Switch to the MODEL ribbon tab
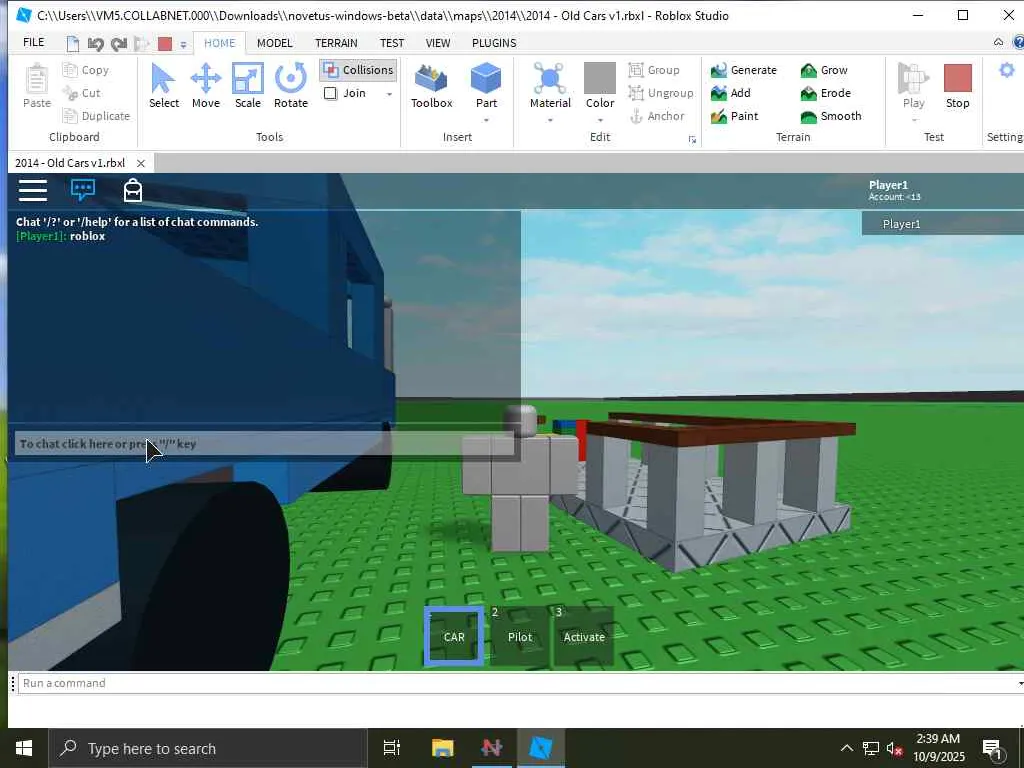The height and width of the screenshot is (768, 1024). point(274,43)
